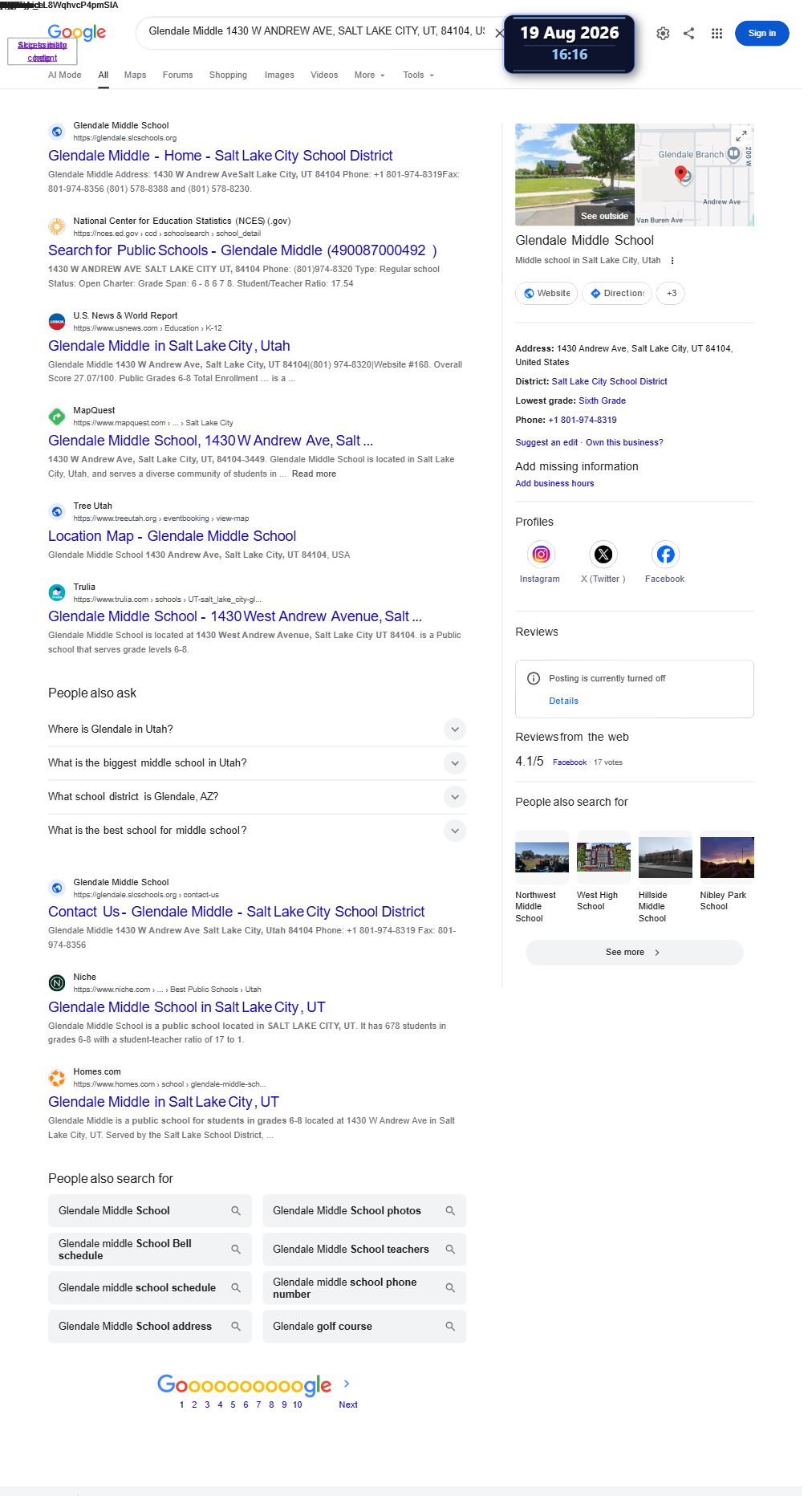Click 'Read more' in MapQuest result
The width and height of the screenshot is (812, 1496).
pos(314,474)
